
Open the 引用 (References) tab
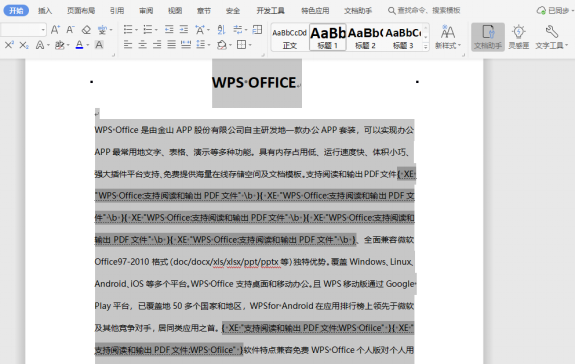pos(117,11)
